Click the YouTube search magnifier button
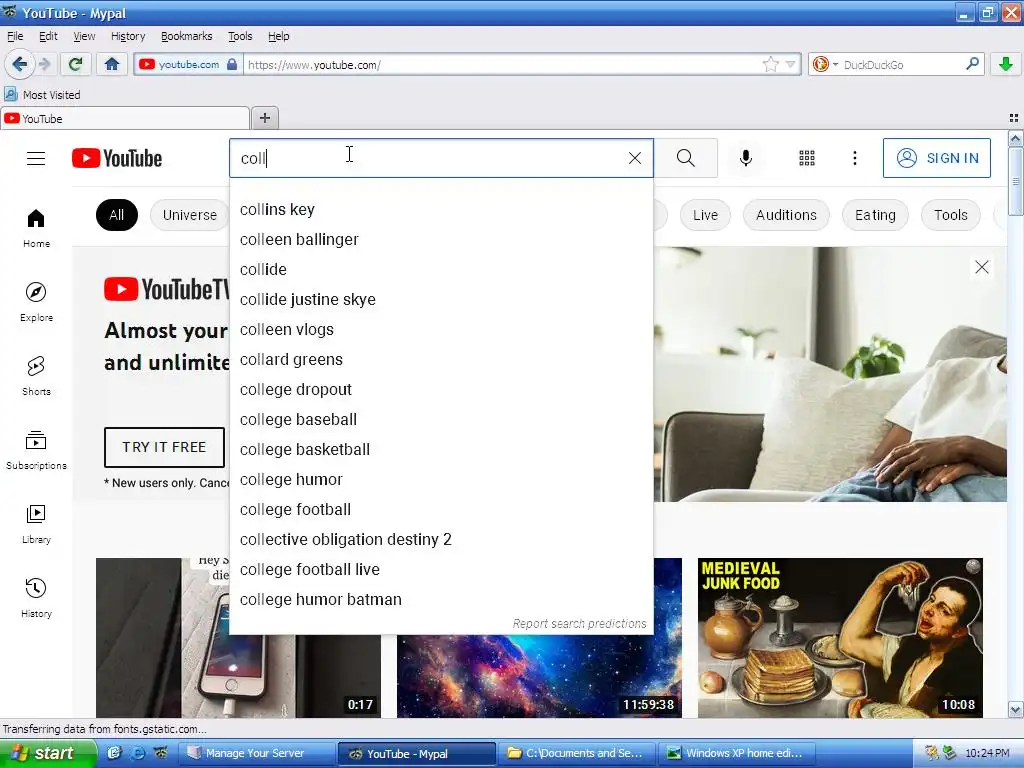1024x768 pixels. 686,158
